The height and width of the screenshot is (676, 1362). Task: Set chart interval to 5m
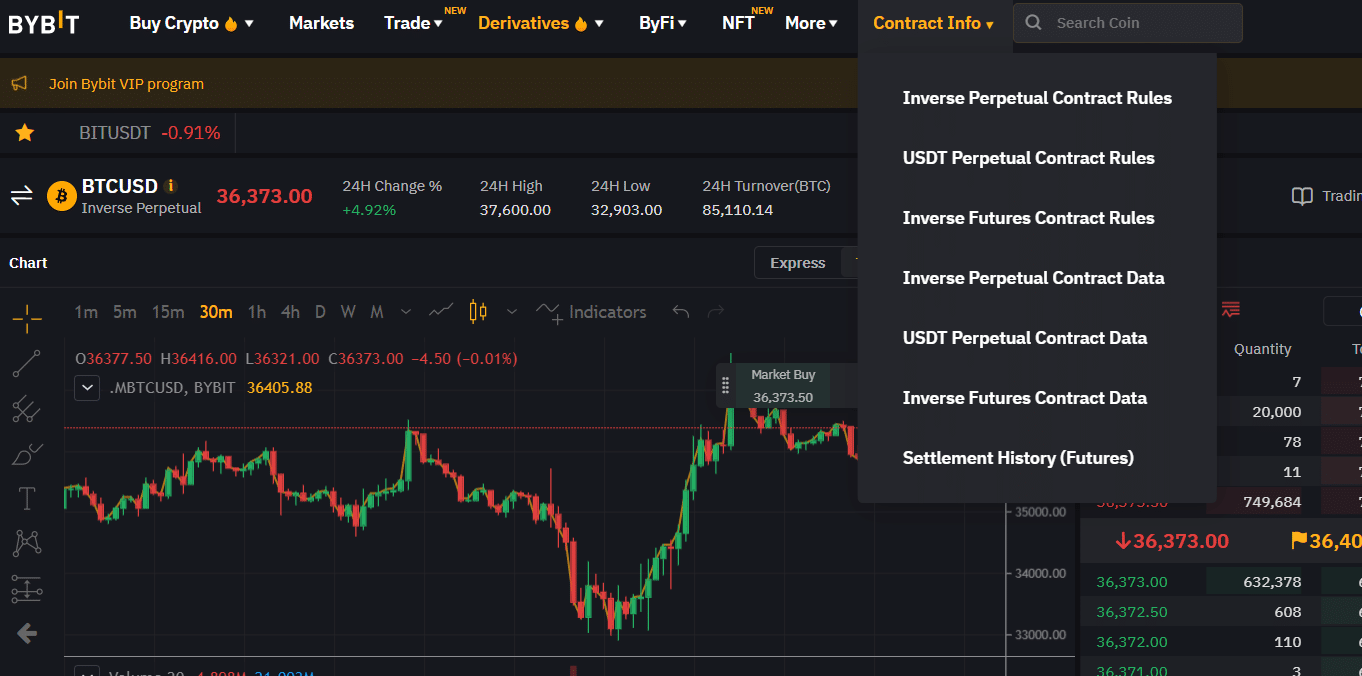click(124, 312)
